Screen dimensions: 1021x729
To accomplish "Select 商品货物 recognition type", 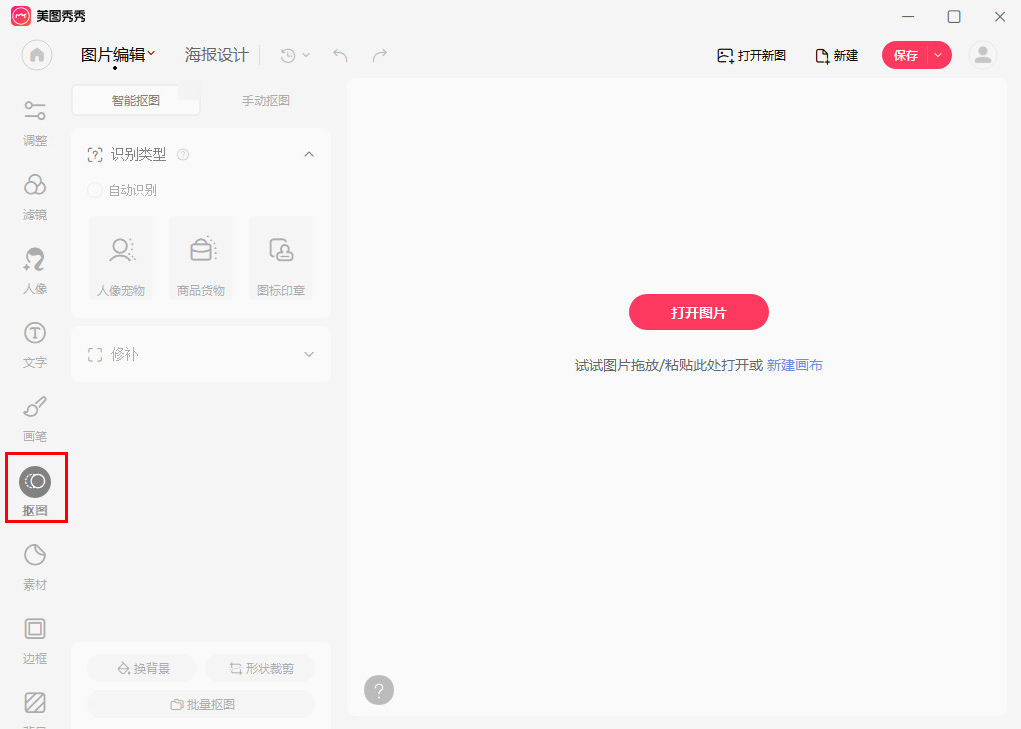I will pos(200,257).
